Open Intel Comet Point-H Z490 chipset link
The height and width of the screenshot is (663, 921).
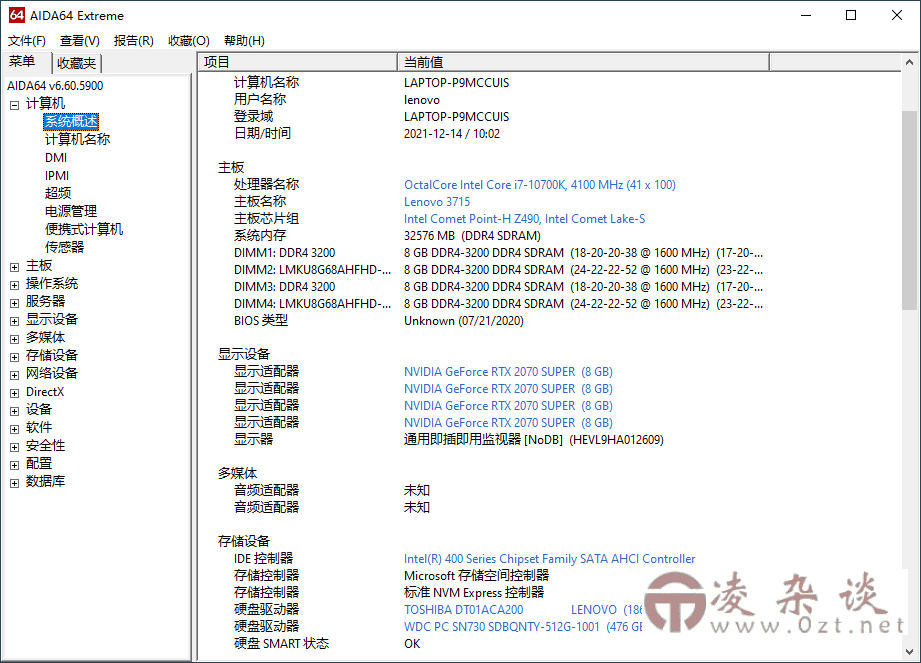coord(525,219)
